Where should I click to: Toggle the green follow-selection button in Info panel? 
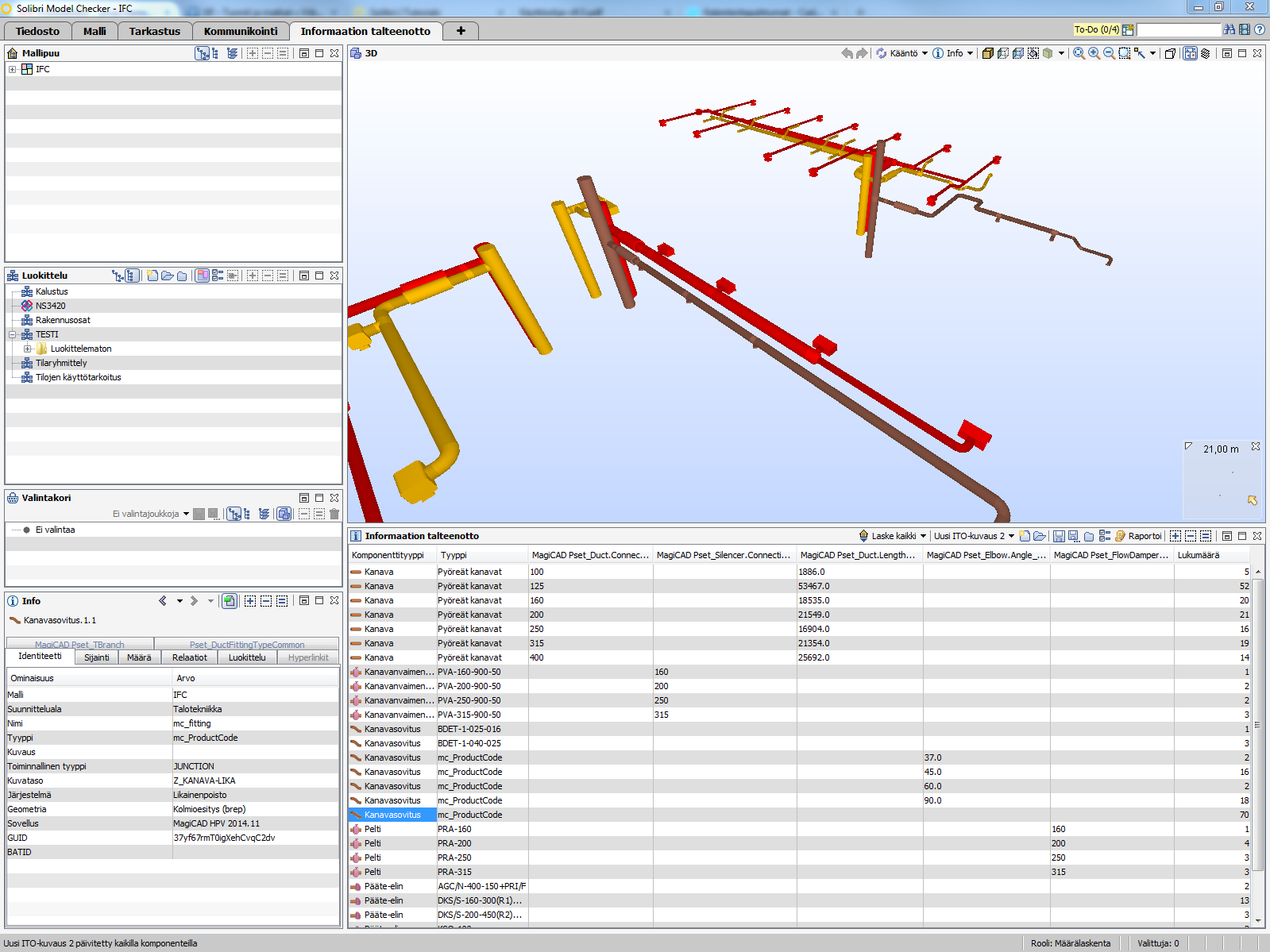(230, 601)
